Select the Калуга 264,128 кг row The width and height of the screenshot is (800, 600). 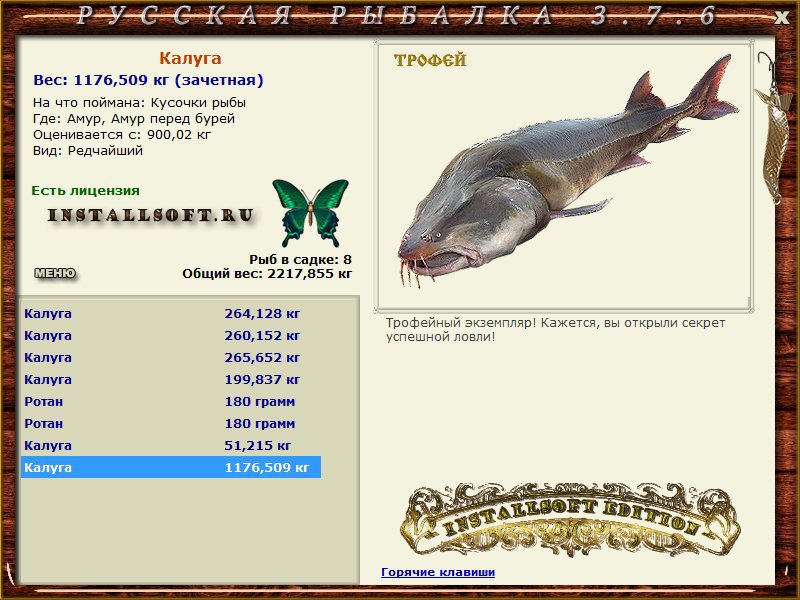pyautogui.click(x=171, y=313)
